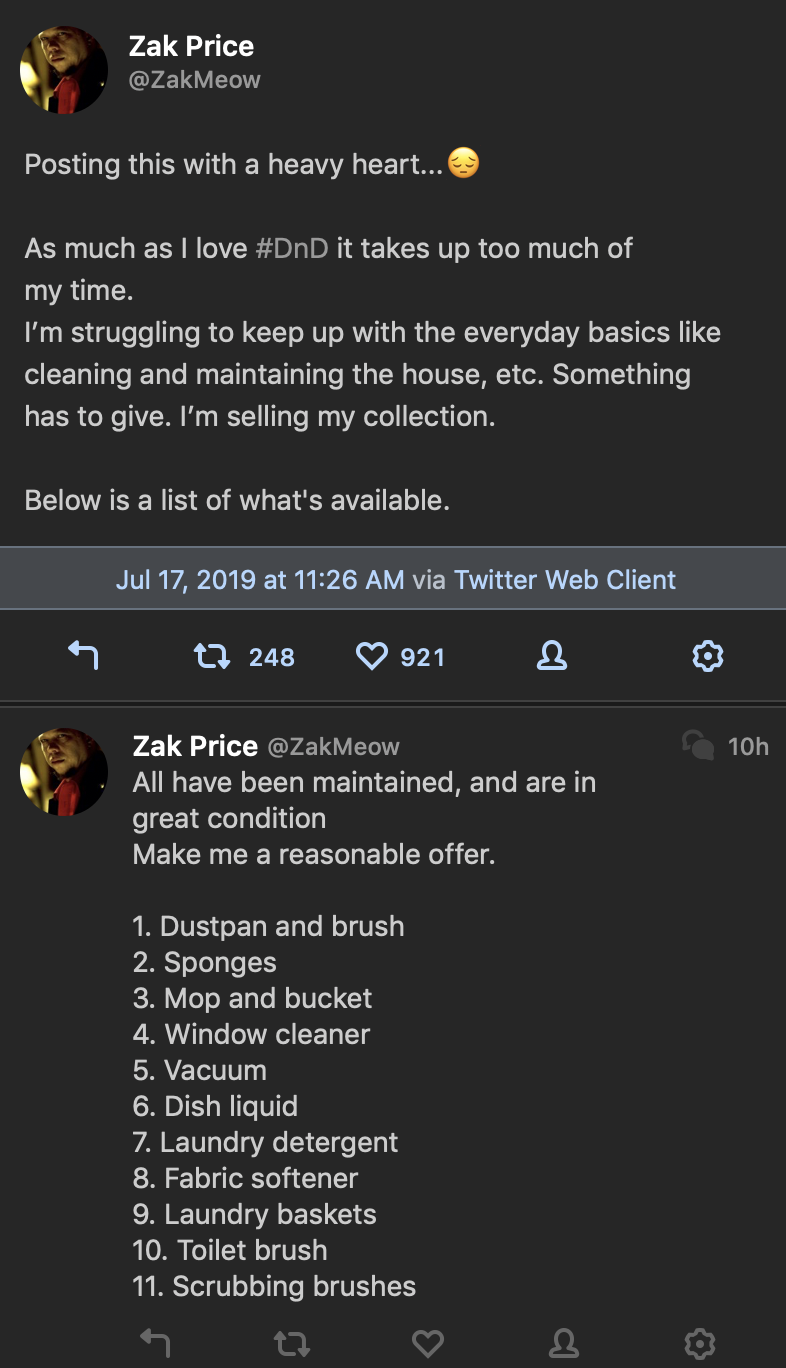Click Zak Price name in reply tweet
The height and width of the screenshot is (1368, 786).
pos(195,746)
